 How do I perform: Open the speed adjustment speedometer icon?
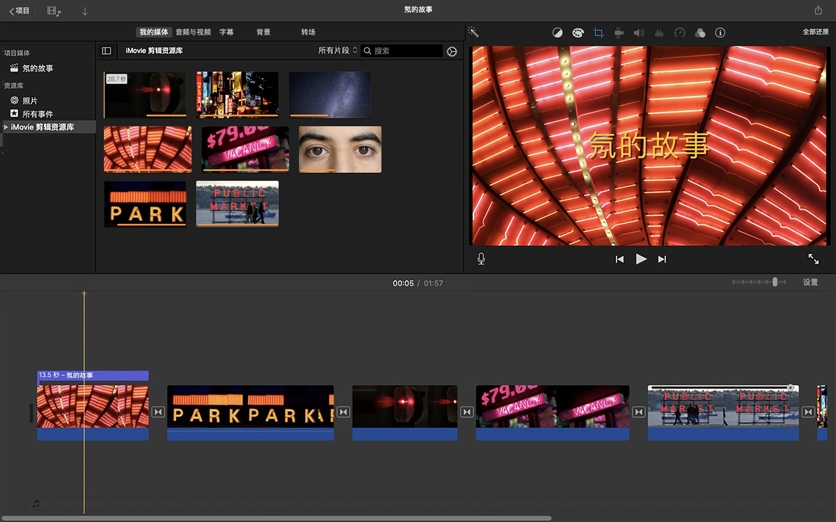(680, 33)
